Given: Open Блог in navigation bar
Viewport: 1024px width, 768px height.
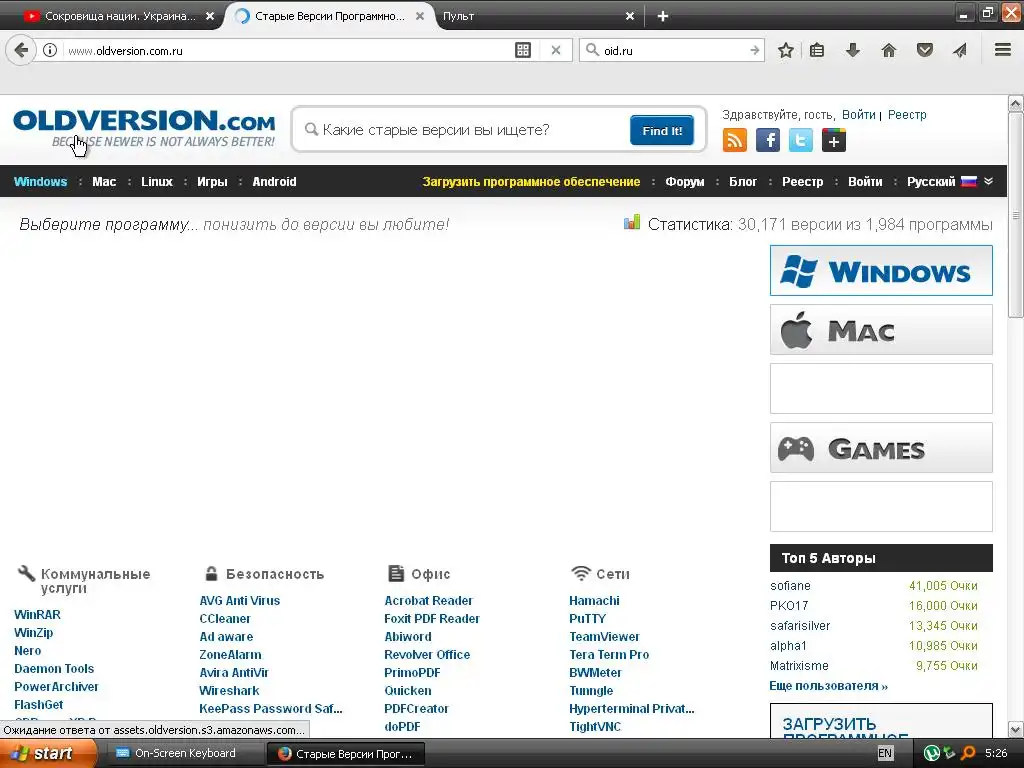Looking at the screenshot, I should coord(743,182).
